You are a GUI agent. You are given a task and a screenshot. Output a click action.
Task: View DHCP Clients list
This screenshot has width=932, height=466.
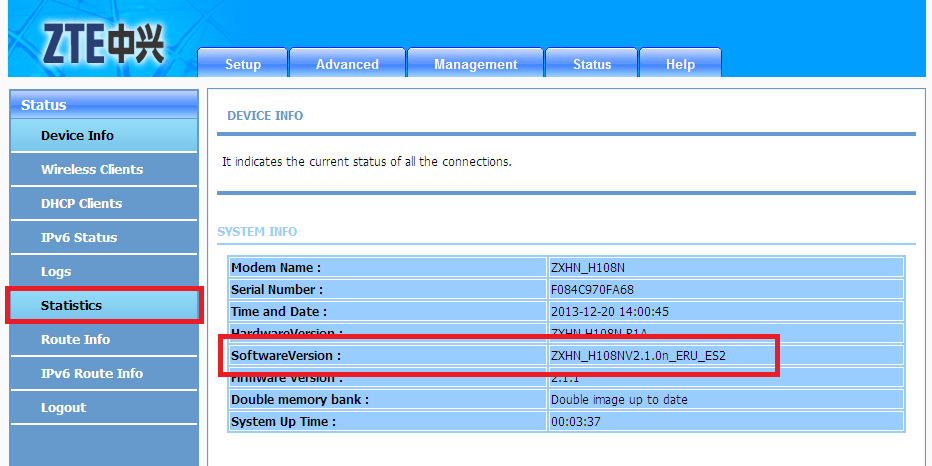[104, 203]
